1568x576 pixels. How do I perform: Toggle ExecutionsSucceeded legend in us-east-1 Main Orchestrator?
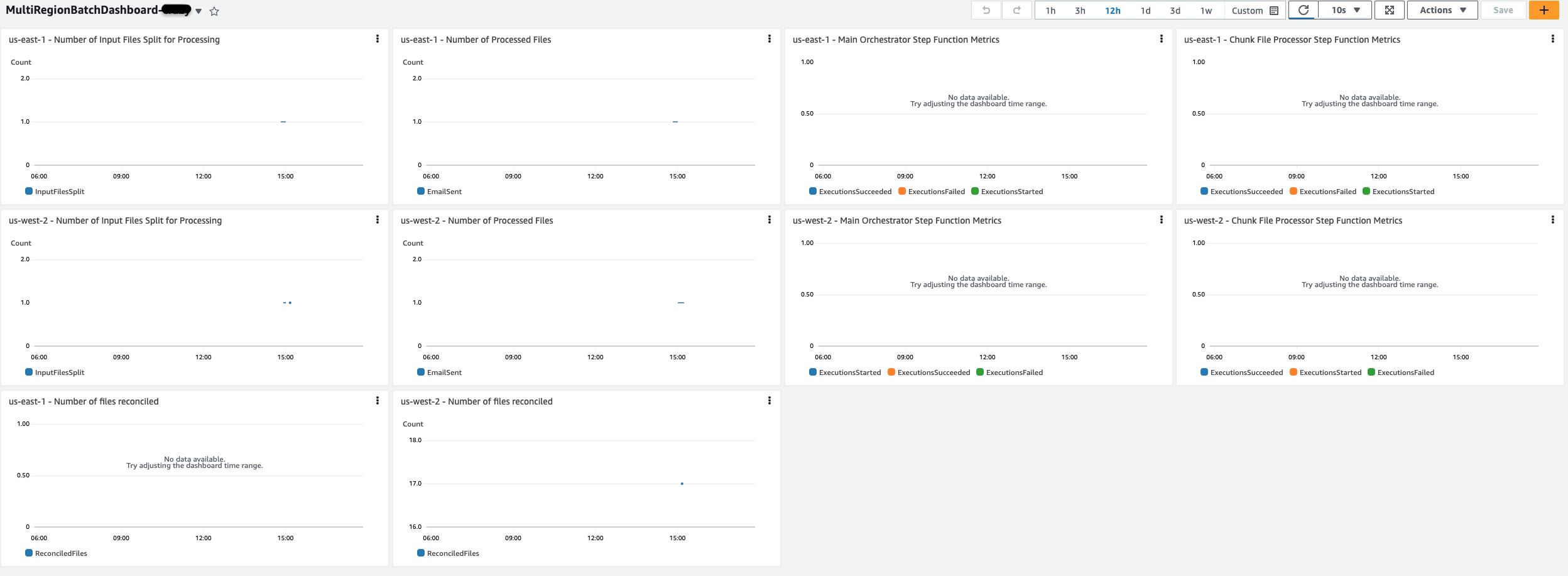point(851,192)
